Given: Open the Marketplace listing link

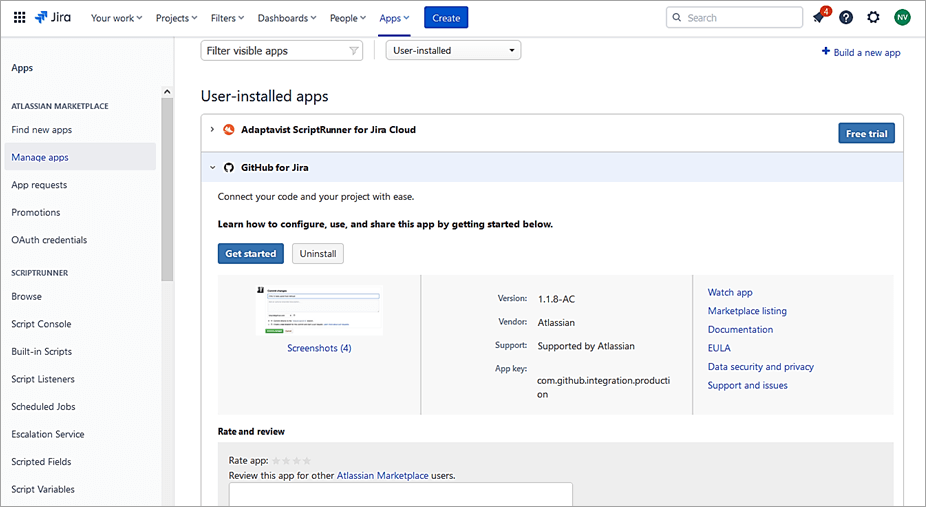Looking at the screenshot, I should click(x=747, y=311).
